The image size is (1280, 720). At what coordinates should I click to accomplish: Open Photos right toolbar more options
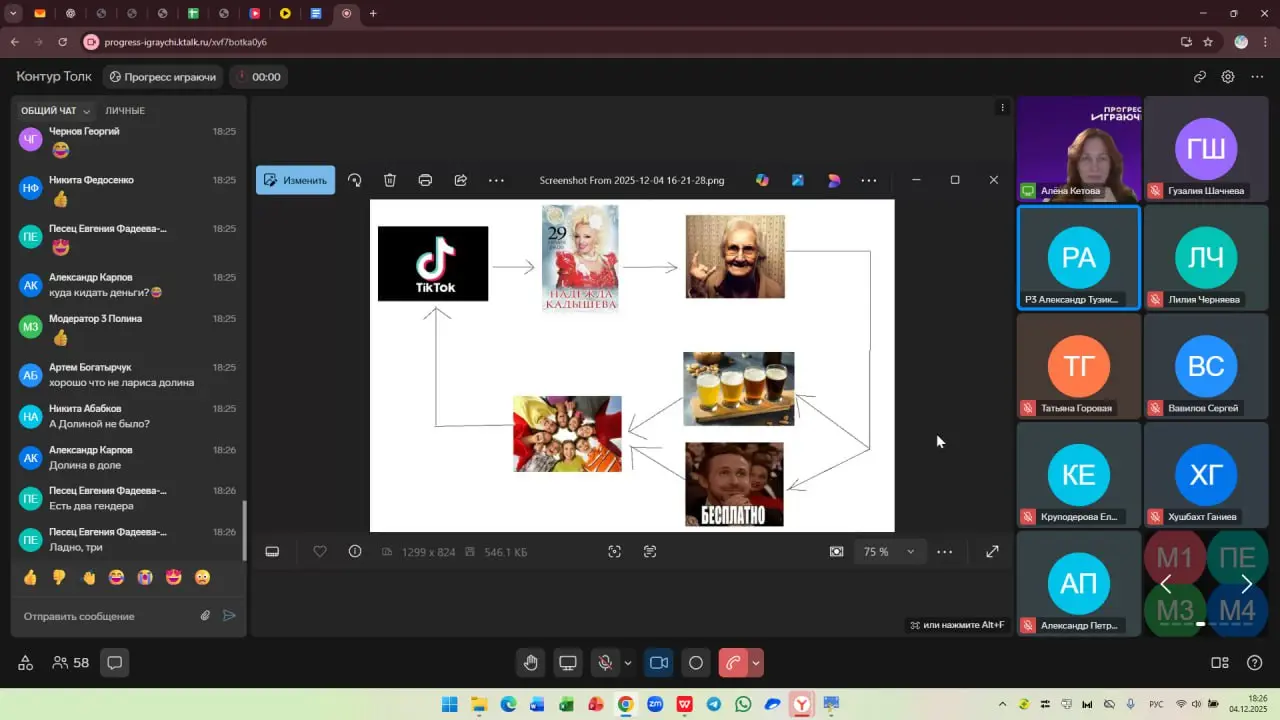click(869, 180)
